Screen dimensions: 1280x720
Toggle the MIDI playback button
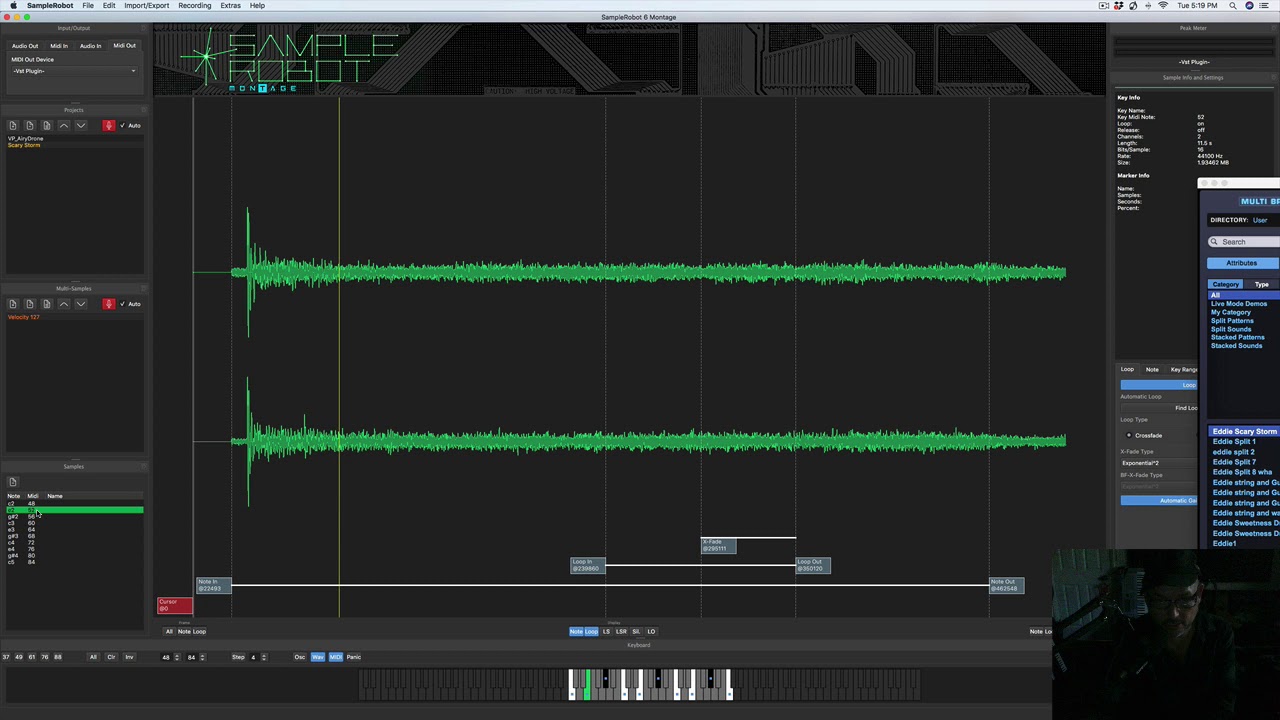335,657
